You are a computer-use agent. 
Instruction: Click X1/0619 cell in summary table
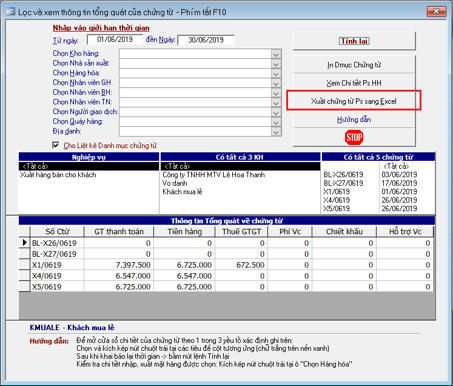(57, 265)
